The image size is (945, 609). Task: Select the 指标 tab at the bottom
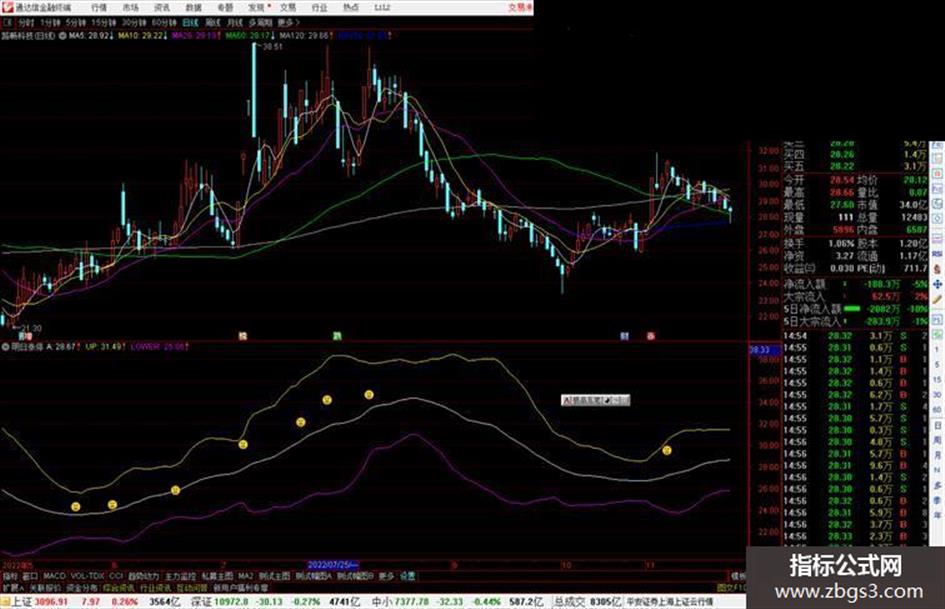coord(10,576)
